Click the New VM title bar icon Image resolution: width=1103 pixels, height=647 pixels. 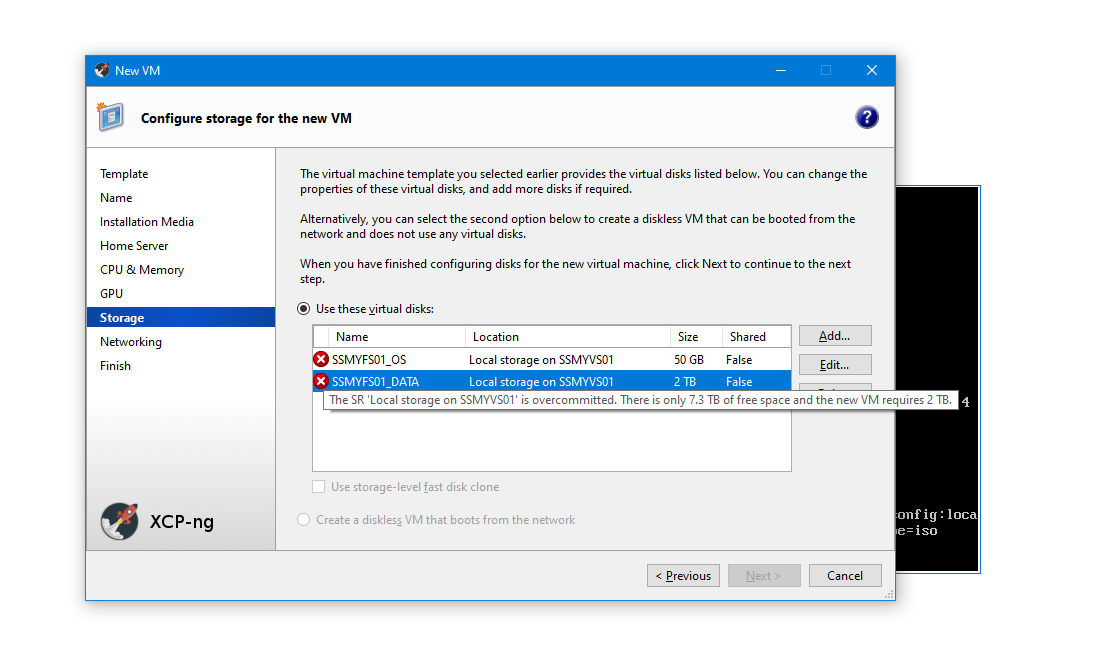click(102, 70)
